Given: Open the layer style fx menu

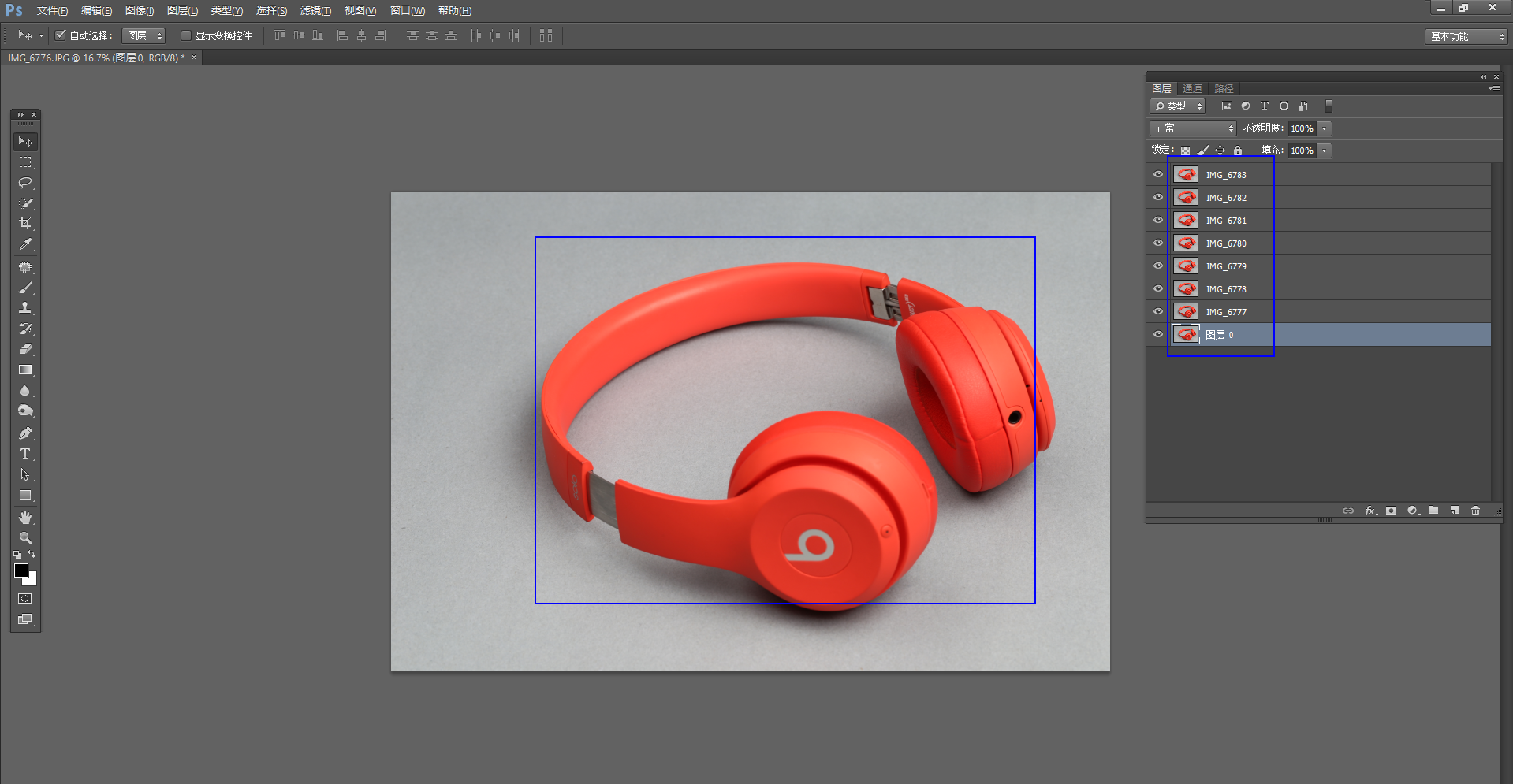Looking at the screenshot, I should pyautogui.click(x=1371, y=511).
